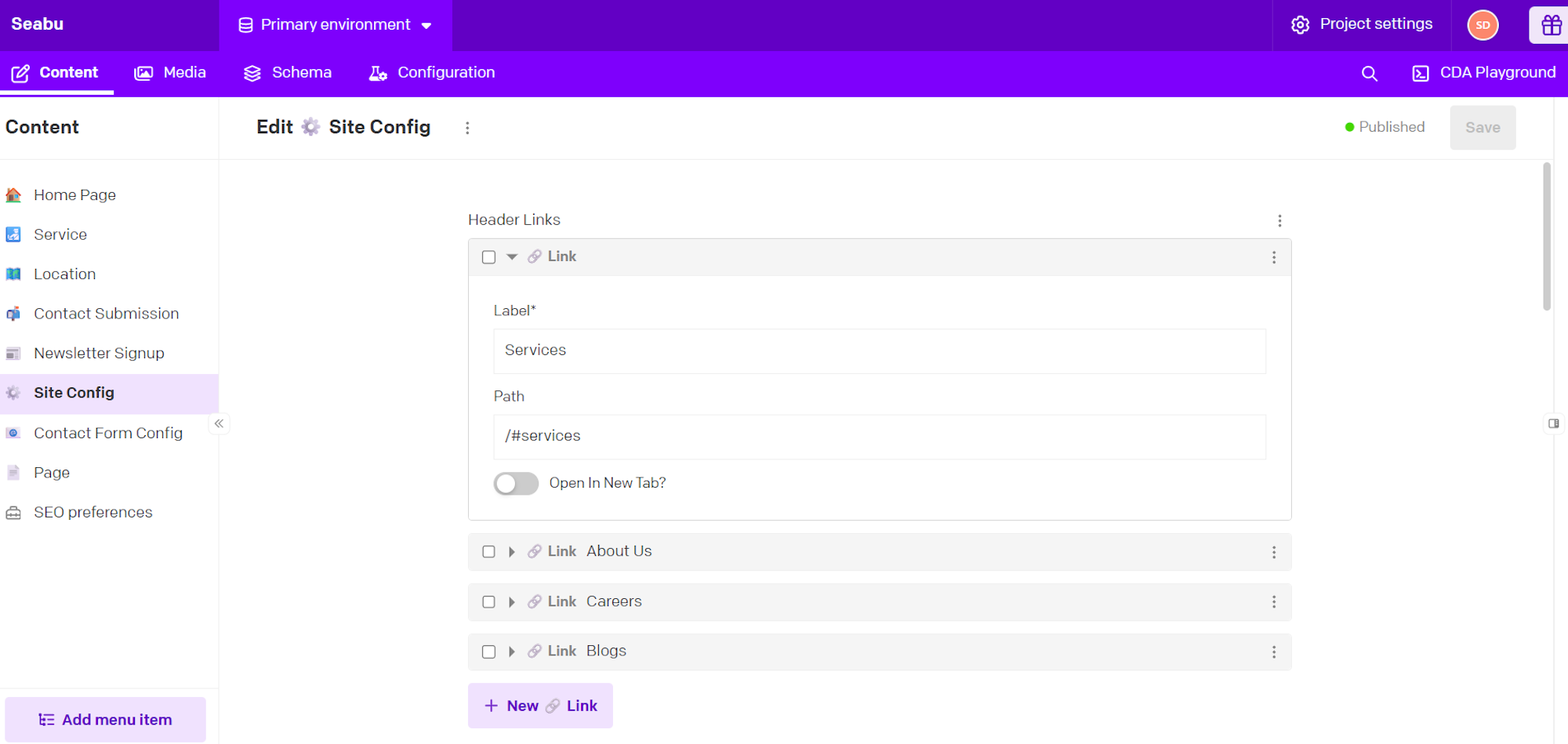Open options menu for Careers link
Screen dimensions: 1568x744
pyautogui.click(x=1273, y=602)
